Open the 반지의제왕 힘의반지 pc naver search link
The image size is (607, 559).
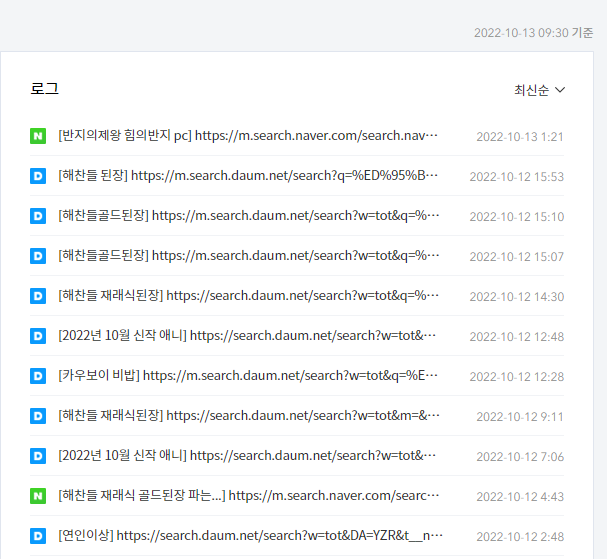point(248,136)
